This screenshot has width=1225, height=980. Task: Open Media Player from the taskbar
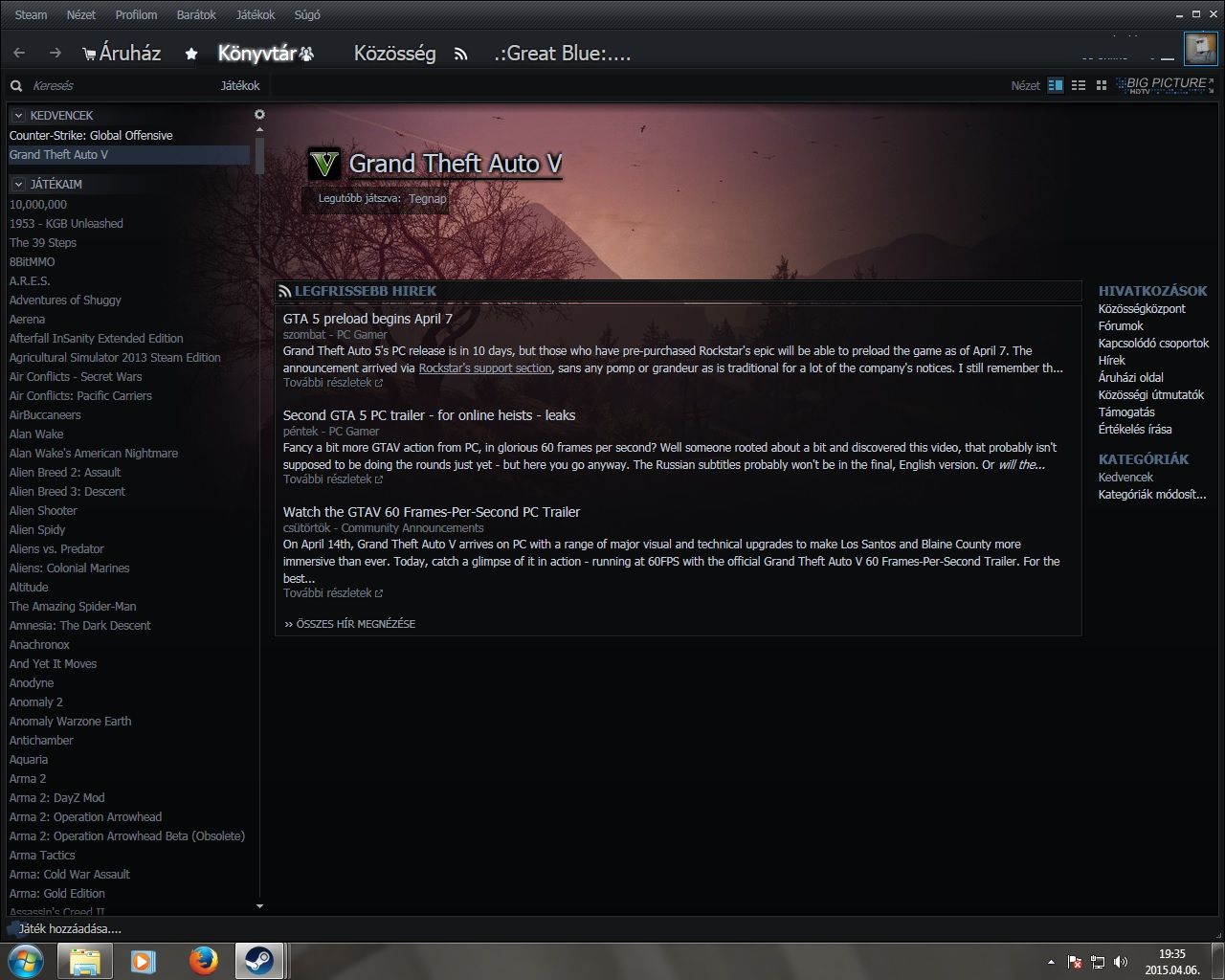(x=144, y=960)
